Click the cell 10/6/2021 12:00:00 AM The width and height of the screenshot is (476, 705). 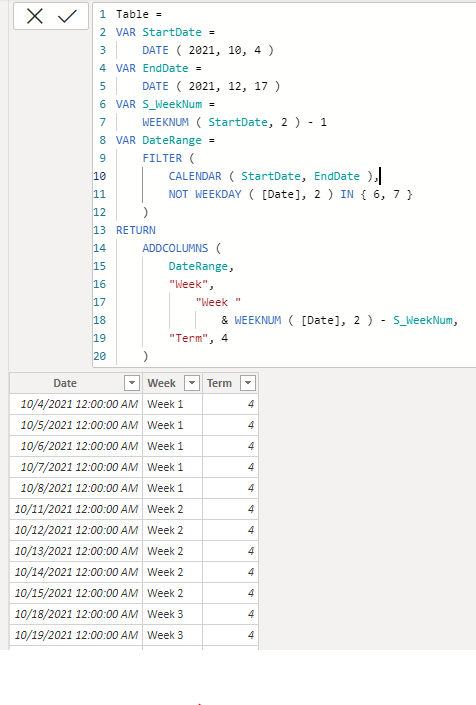pos(76,446)
